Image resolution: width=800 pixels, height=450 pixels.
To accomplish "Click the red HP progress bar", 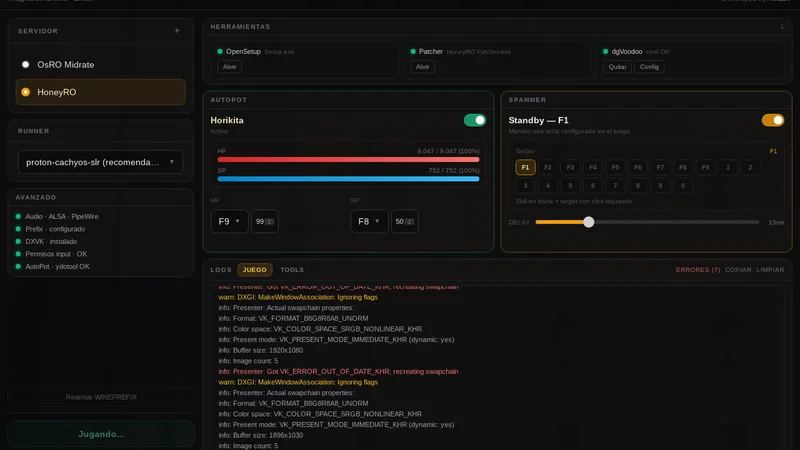I will point(348,160).
